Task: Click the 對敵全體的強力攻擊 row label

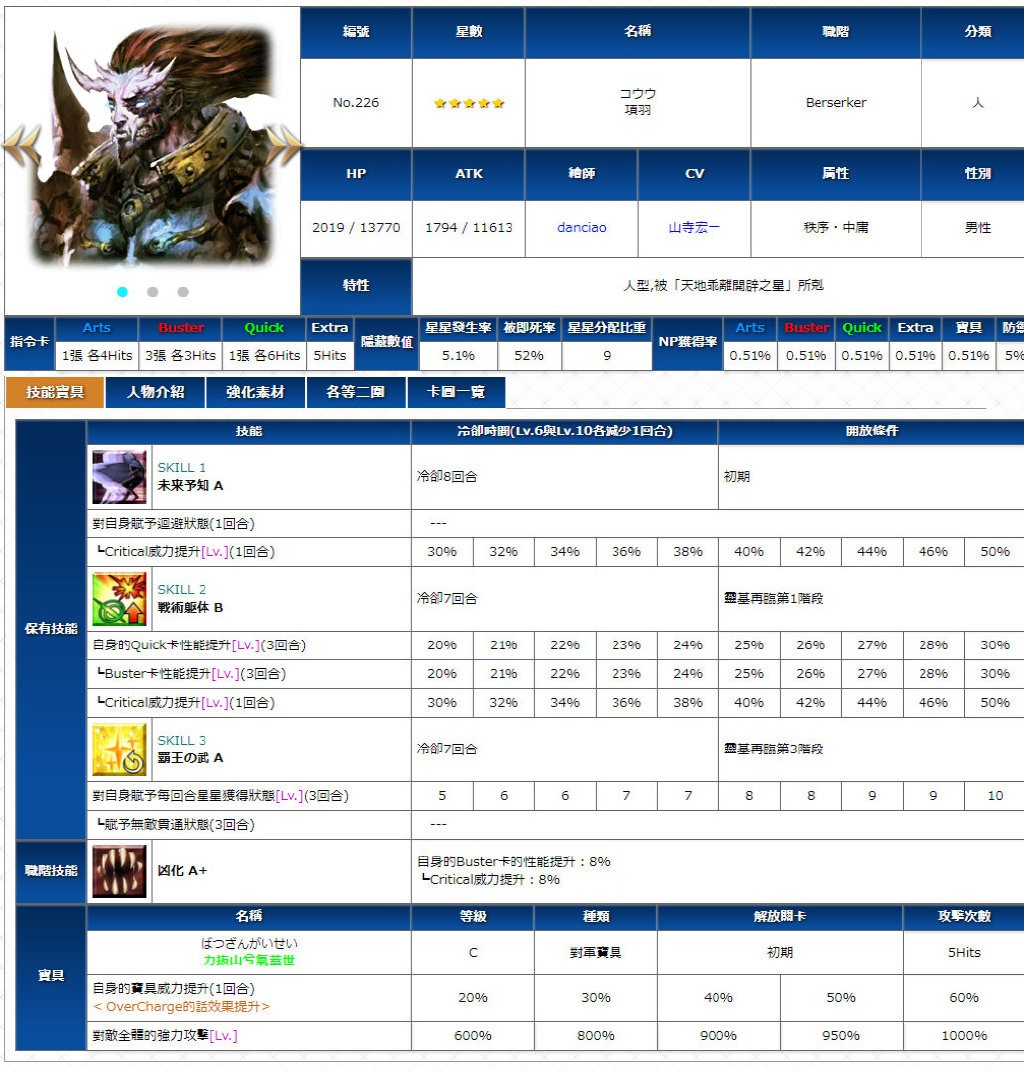Action: [165, 1035]
